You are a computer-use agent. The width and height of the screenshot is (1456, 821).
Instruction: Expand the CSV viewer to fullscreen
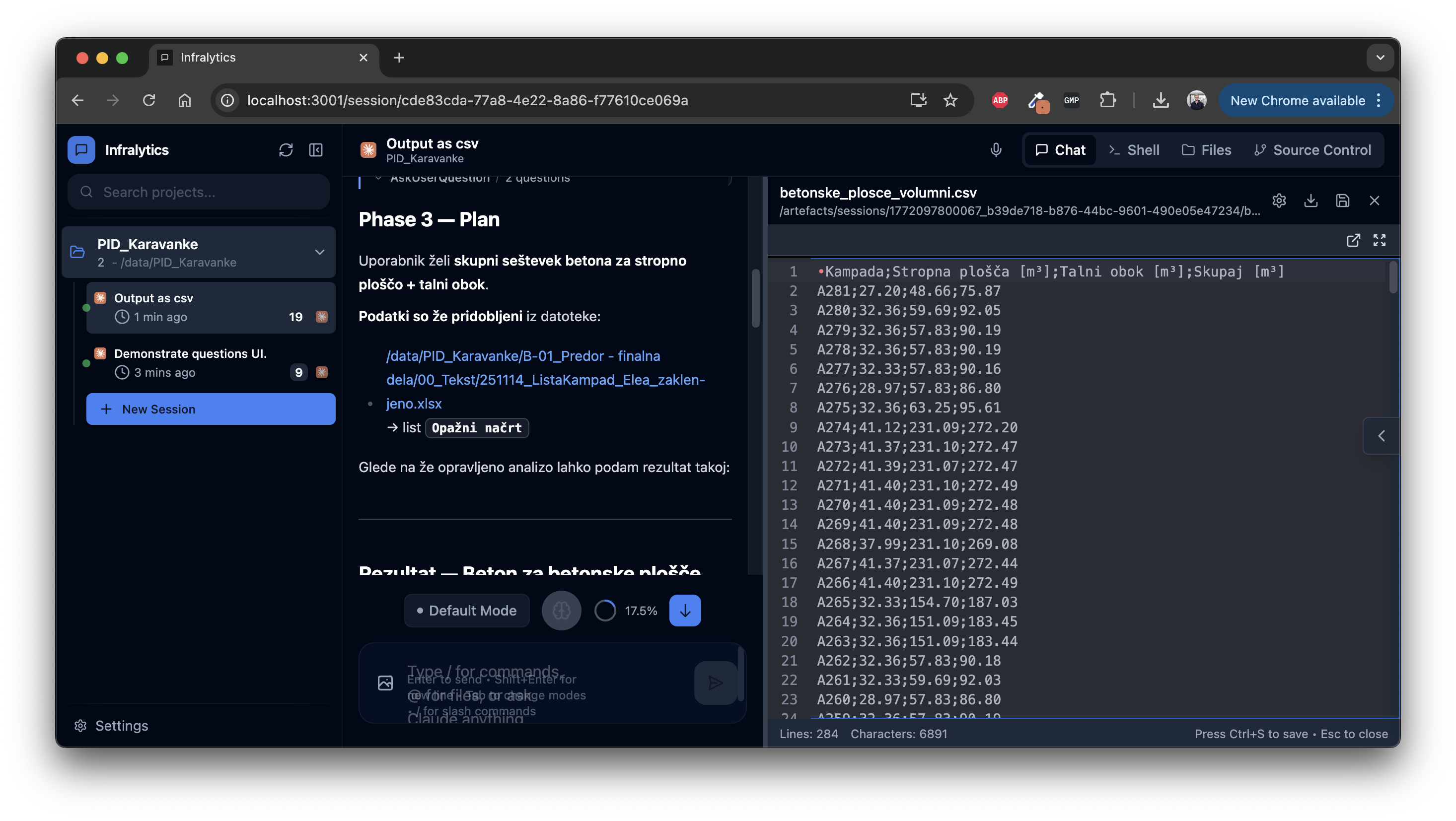coord(1380,240)
